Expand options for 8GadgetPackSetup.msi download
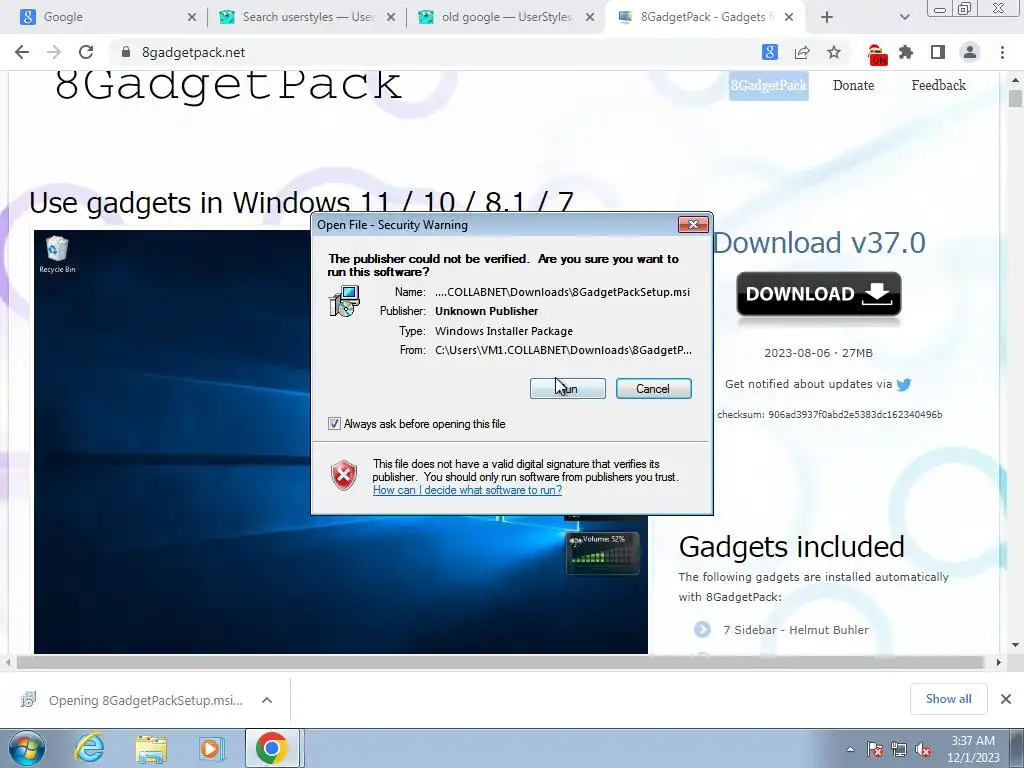The image size is (1024, 768). 267,700
